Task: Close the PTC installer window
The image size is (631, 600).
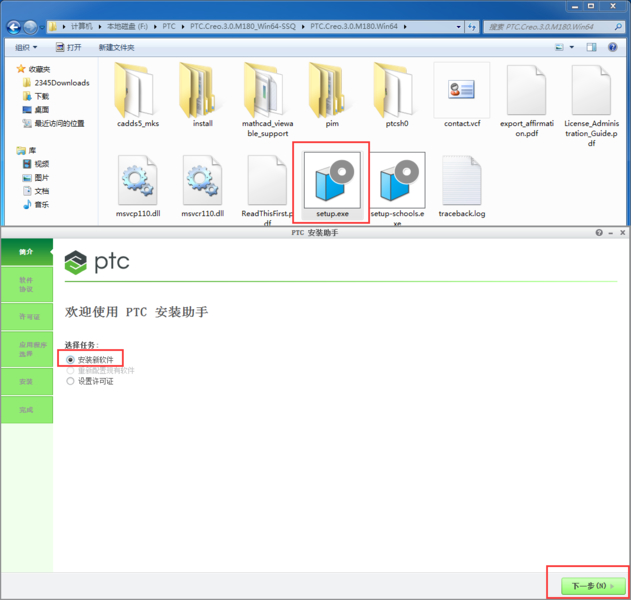Action: (623, 233)
